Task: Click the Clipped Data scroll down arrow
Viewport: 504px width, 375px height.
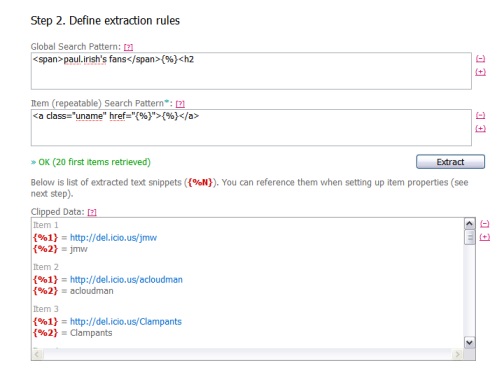Action: (469, 343)
